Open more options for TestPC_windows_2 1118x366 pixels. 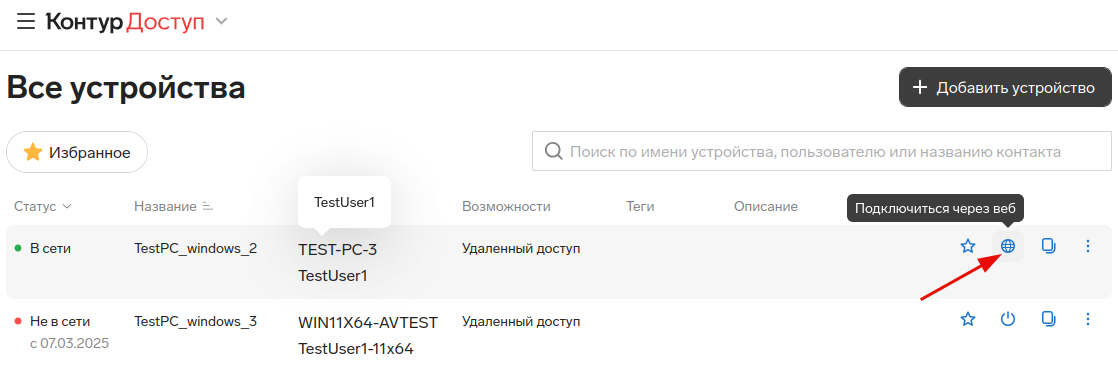click(x=1088, y=246)
